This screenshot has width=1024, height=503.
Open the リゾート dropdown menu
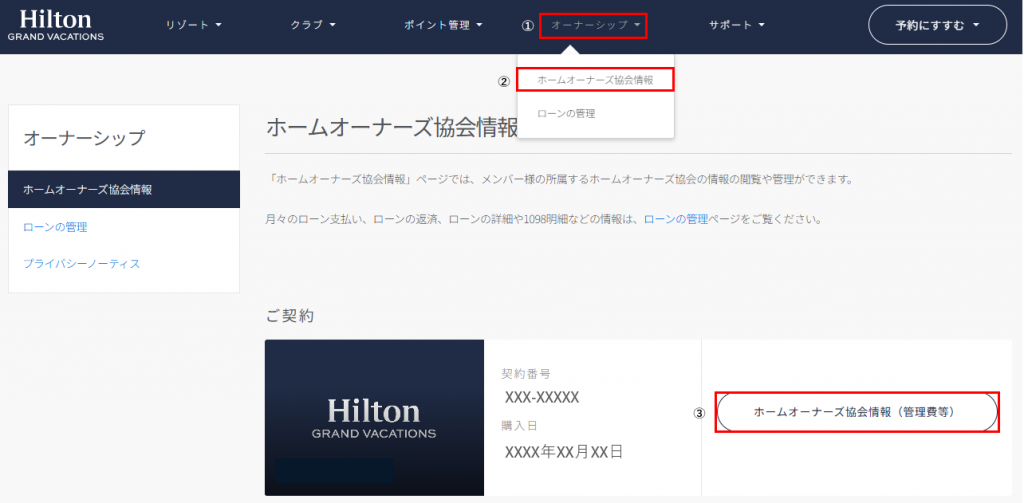pos(194,25)
